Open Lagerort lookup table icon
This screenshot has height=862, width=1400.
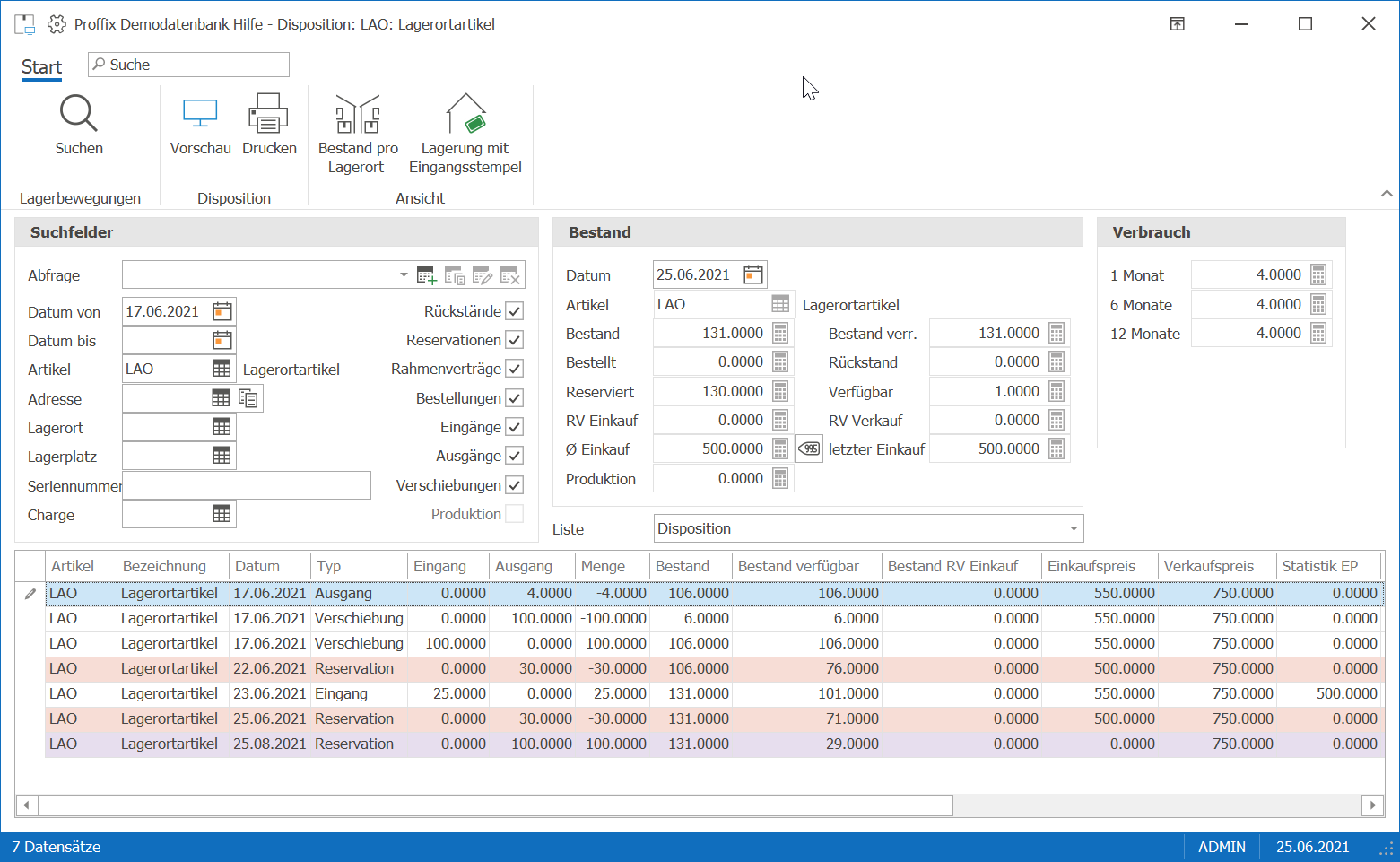[222, 427]
